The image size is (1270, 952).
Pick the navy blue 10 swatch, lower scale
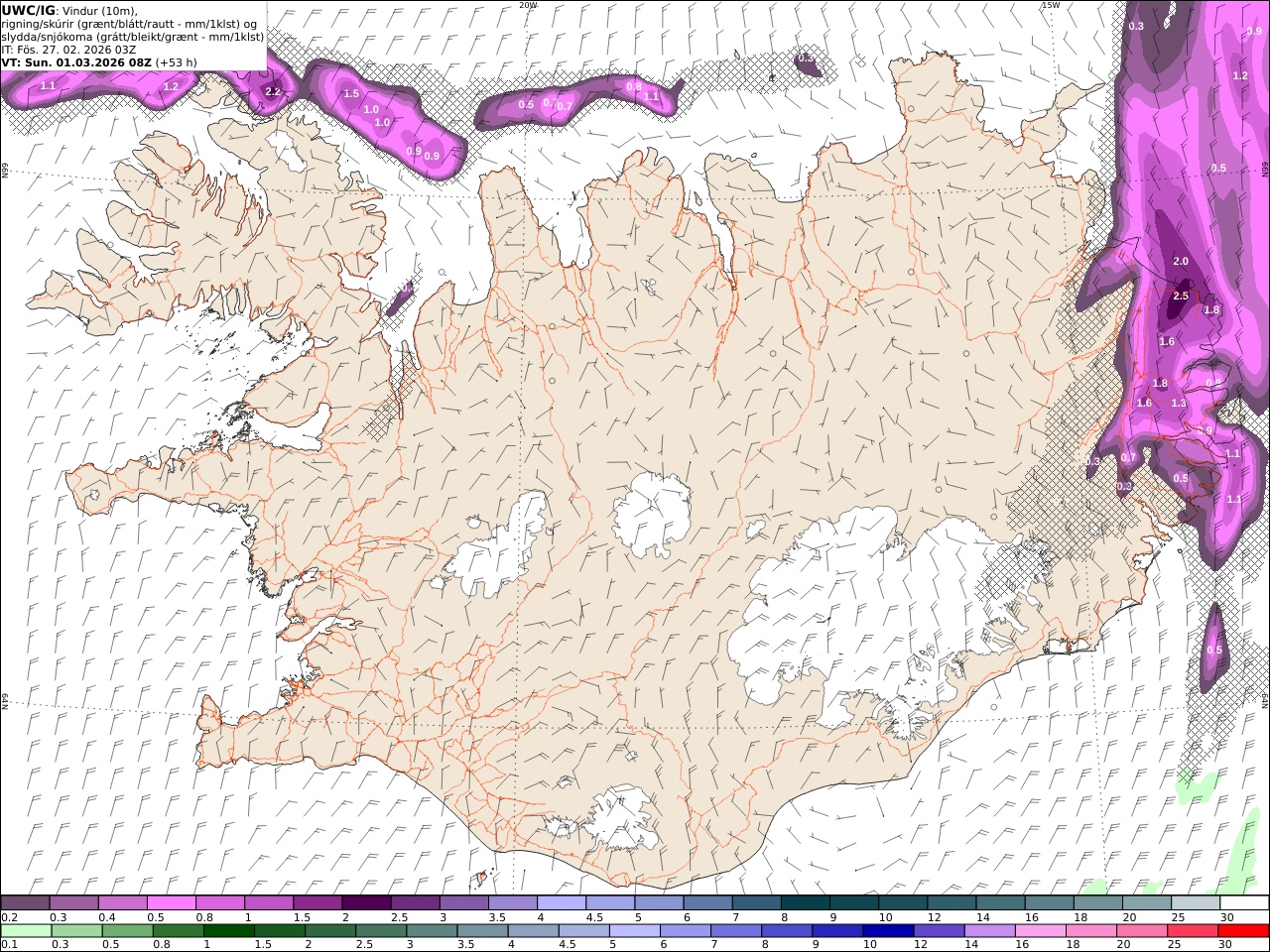tap(888, 931)
